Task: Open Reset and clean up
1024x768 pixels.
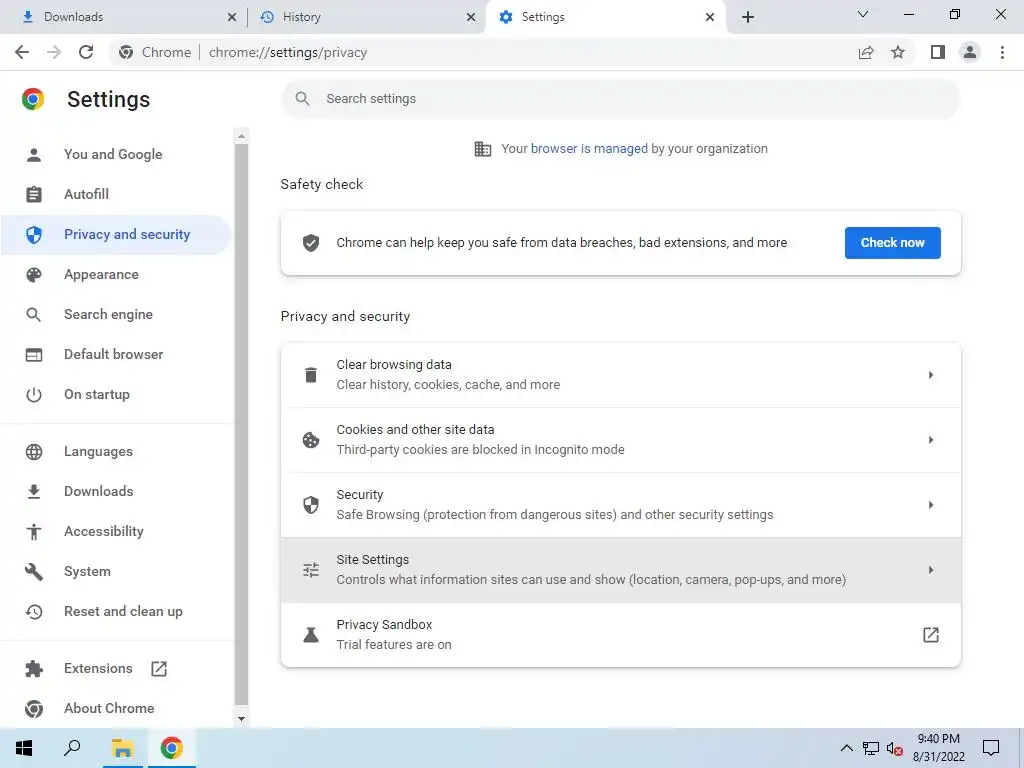Action: pyautogui.click(x=115, y=611)
